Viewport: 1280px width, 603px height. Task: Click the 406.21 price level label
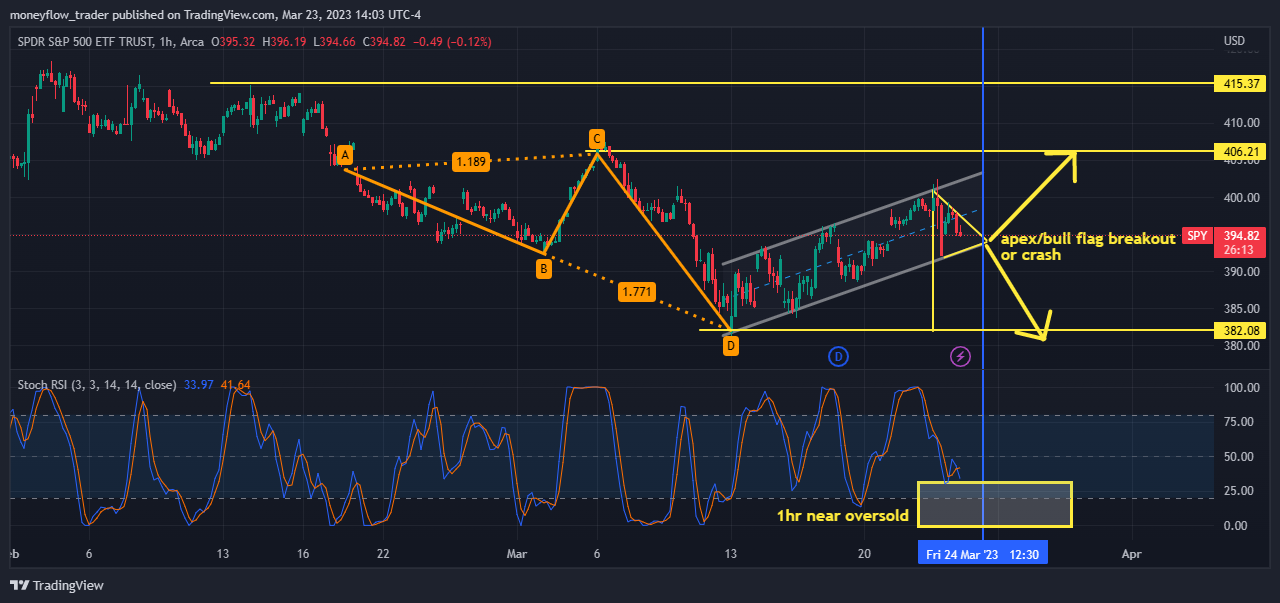1238,152
